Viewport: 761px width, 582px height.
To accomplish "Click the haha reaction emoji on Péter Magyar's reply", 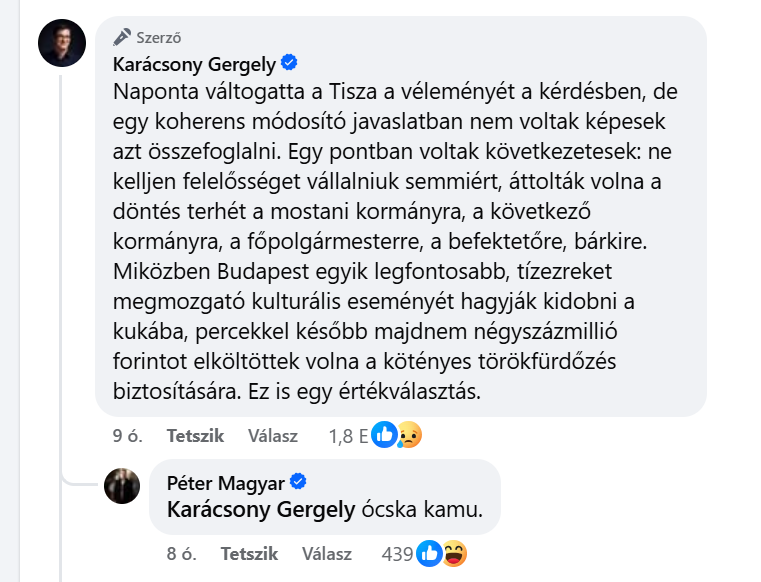I will point(453,553).
